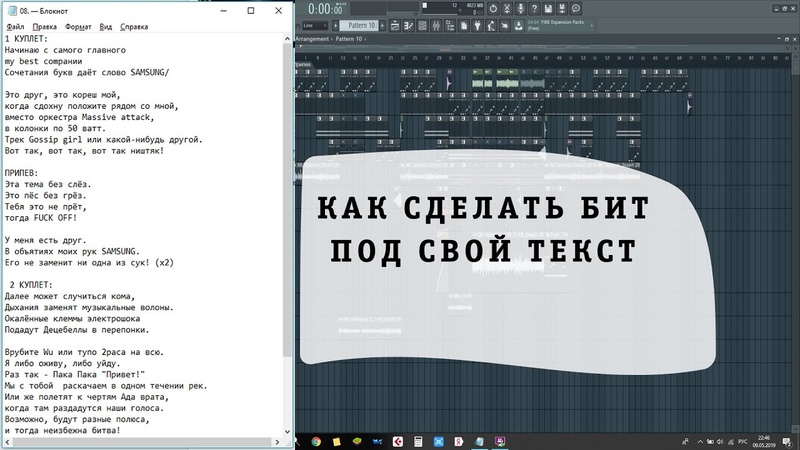Open the Calculator app from taskbar
This screenshot has width=800, height=450.
(x=418, y=441)
